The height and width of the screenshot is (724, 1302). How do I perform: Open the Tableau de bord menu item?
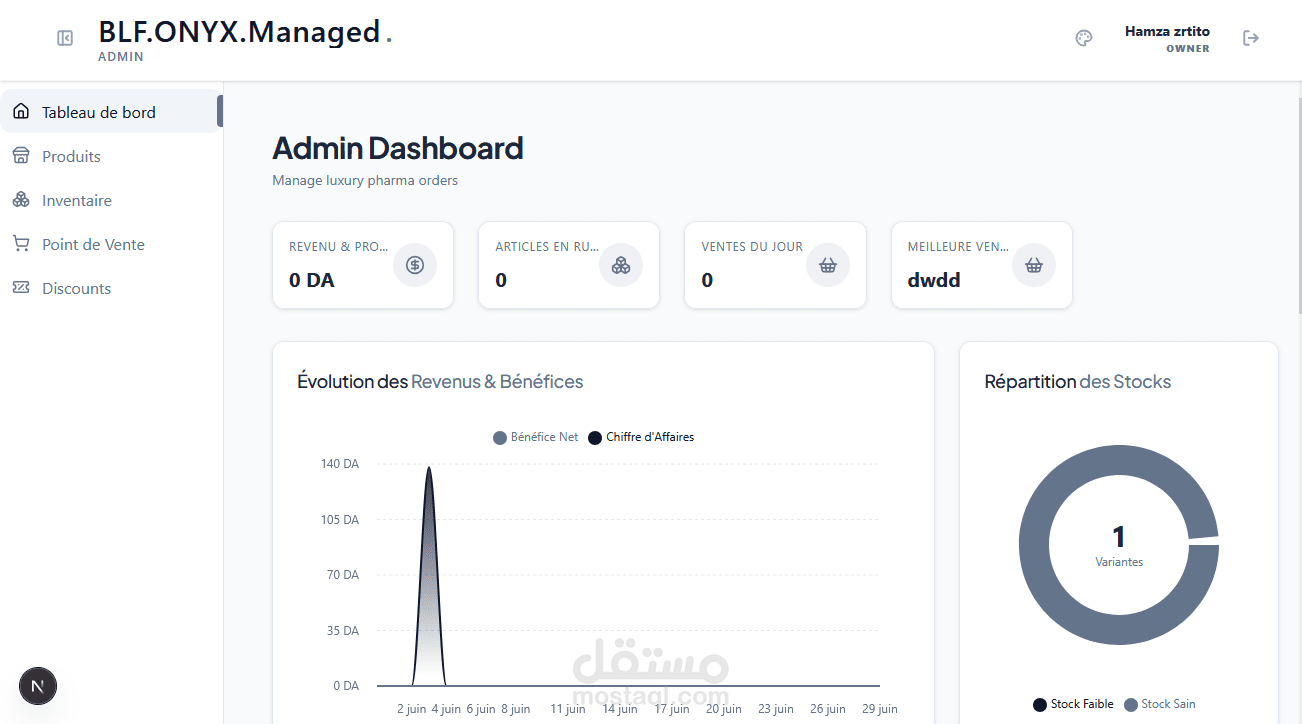111,112
